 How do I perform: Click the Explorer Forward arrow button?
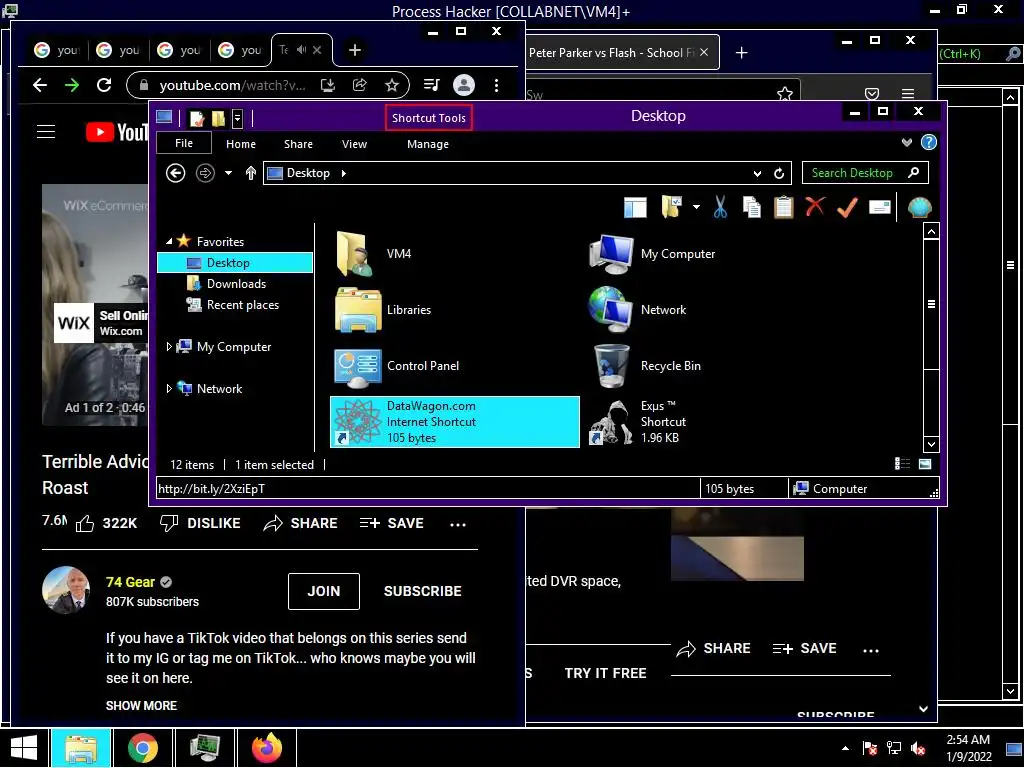point(205,173)
